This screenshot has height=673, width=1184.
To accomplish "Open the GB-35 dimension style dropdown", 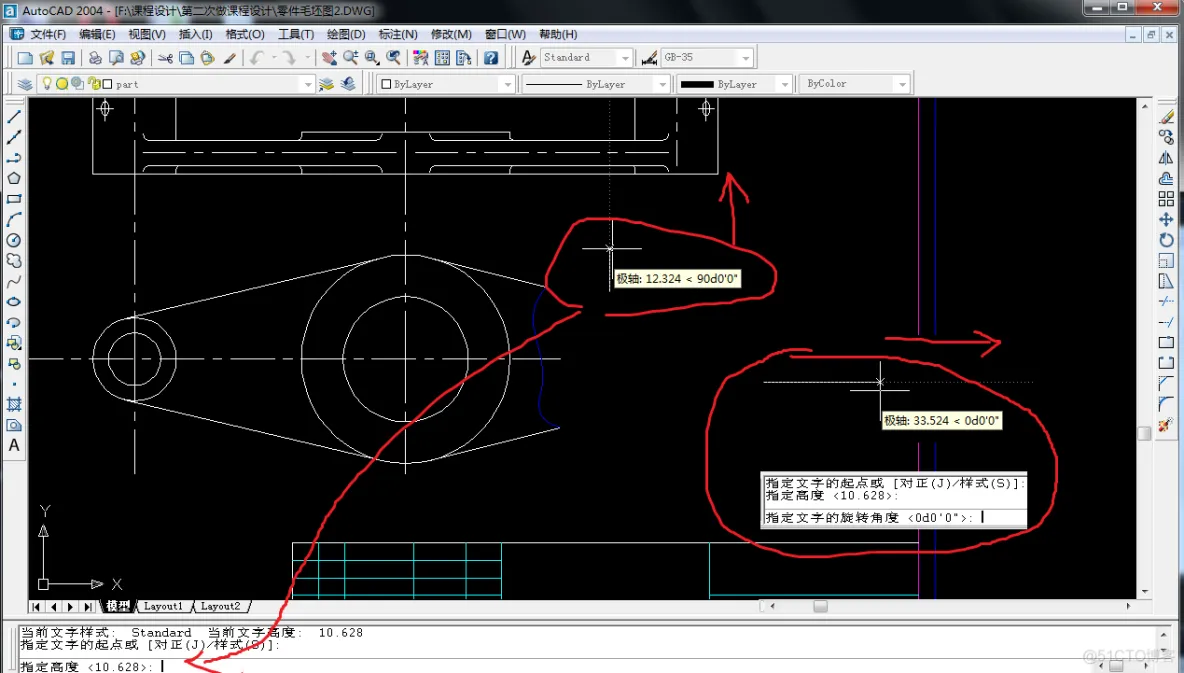I will coord(745,57).
